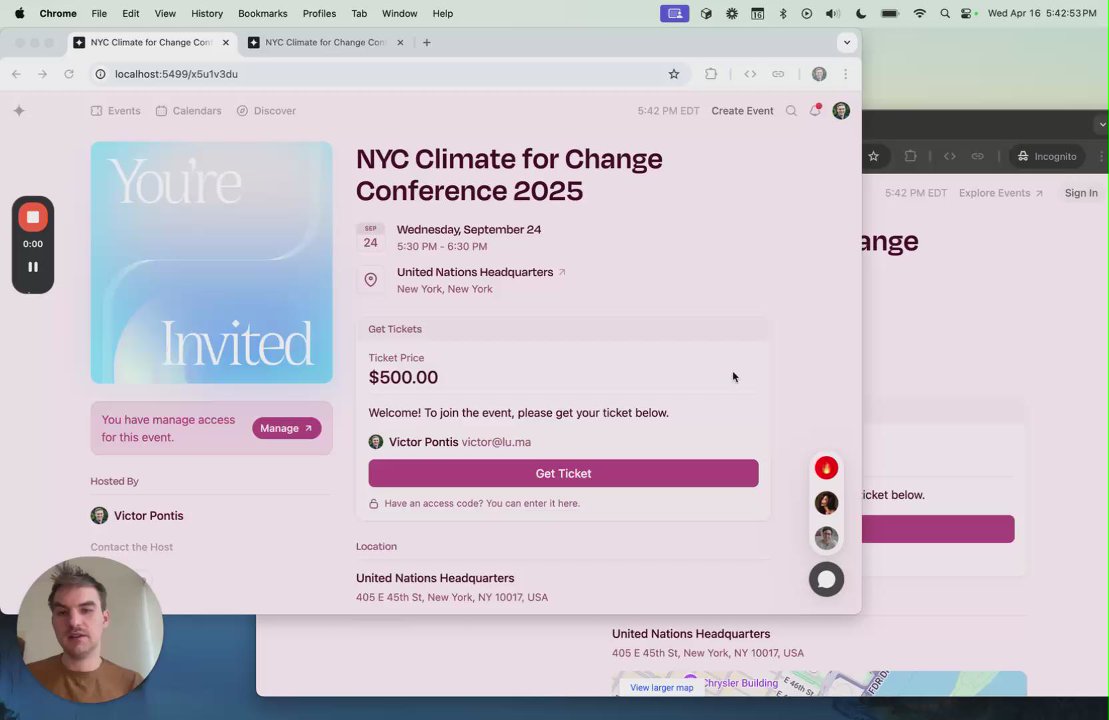Open United Nations Headquarters location link
1109x720 pixels.
pyautogui.click(x=481, y=272)
